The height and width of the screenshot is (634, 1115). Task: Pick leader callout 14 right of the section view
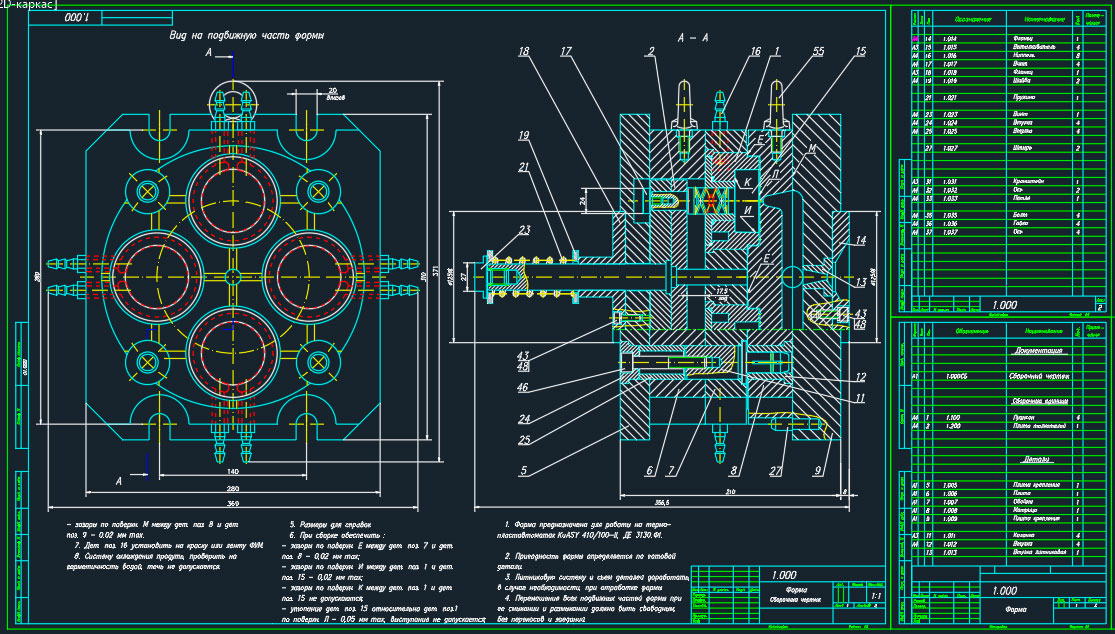(861, 241)
